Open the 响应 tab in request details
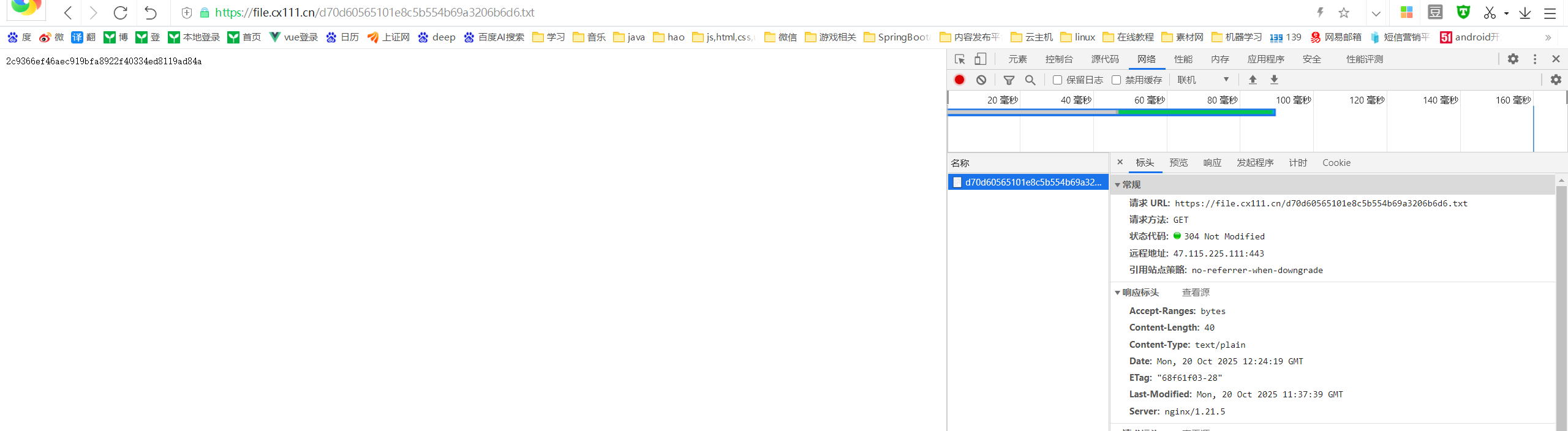The image size is (1568, 431). (1212, 163)
